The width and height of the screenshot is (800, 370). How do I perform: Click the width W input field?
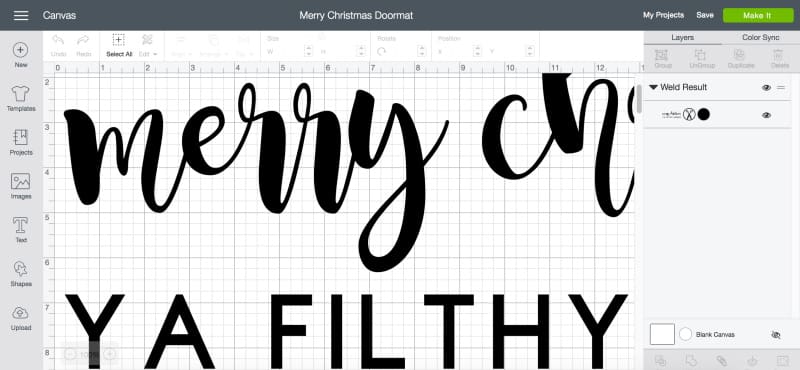[x=289, y=51]
